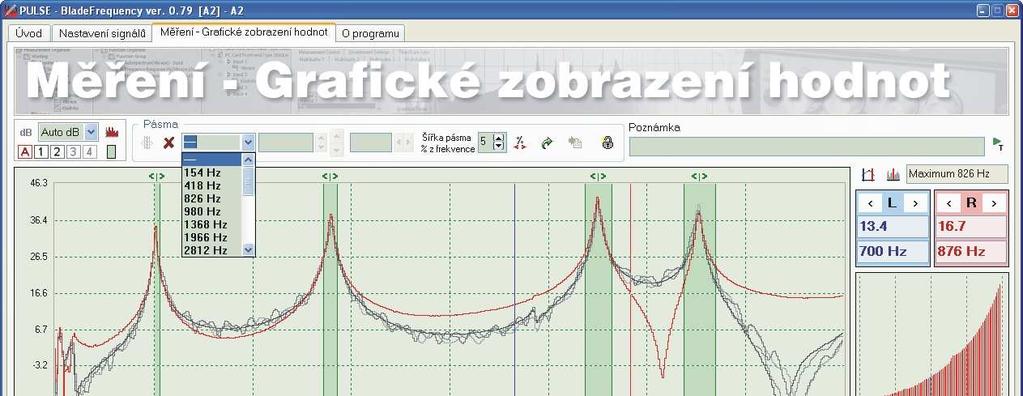
Task: Toggle the red A channel box
Action: pos(25,152)
